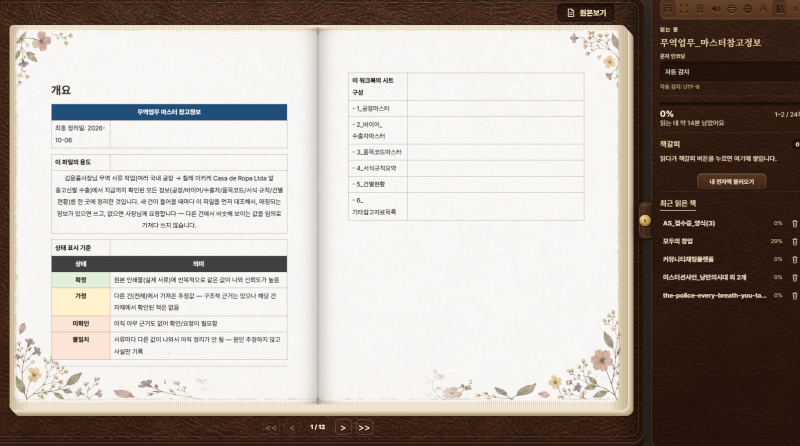Open the 자동 감지 encoding dropdown
This screenshot has height=446, width=800.
point(730,72)
